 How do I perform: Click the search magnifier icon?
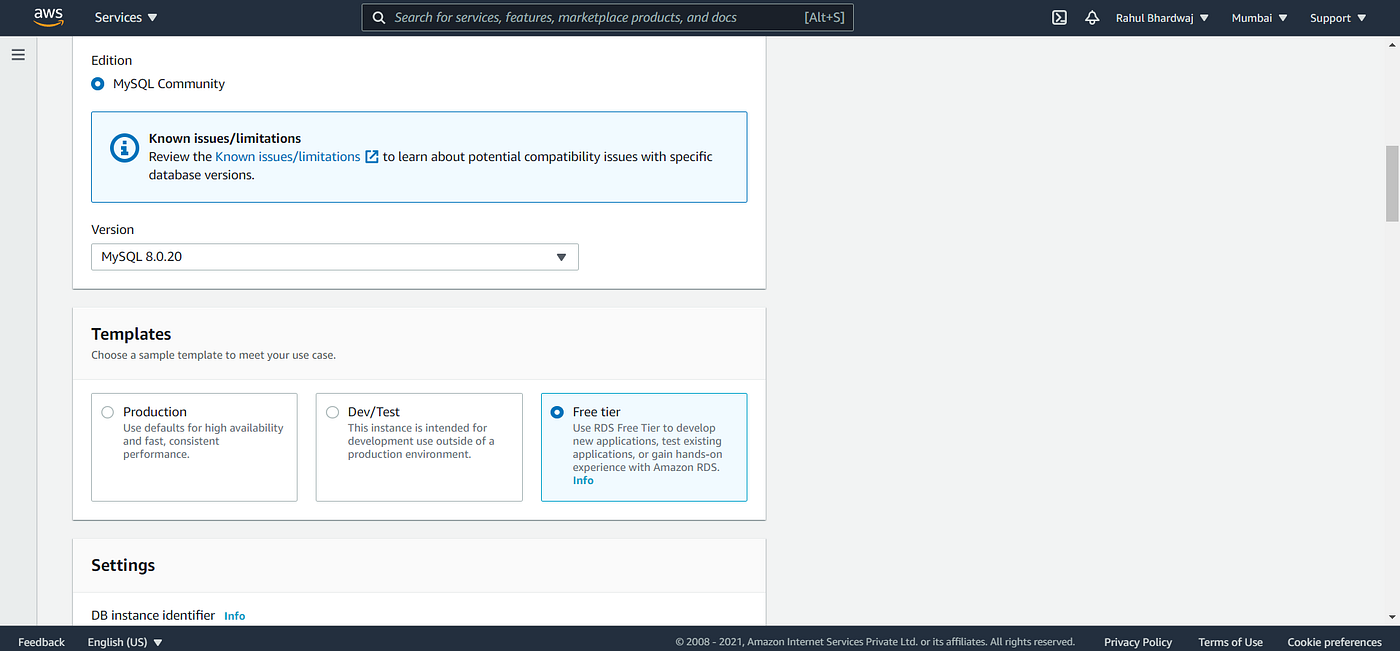(379, 17)
